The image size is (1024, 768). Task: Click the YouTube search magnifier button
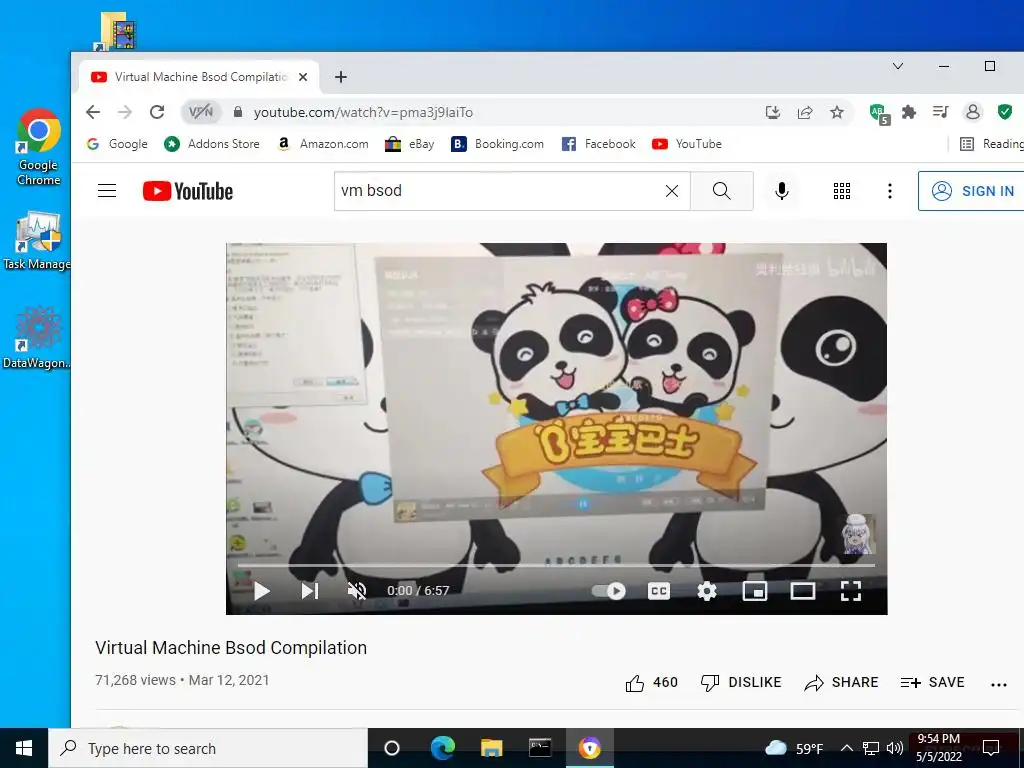tap(722, 191)
